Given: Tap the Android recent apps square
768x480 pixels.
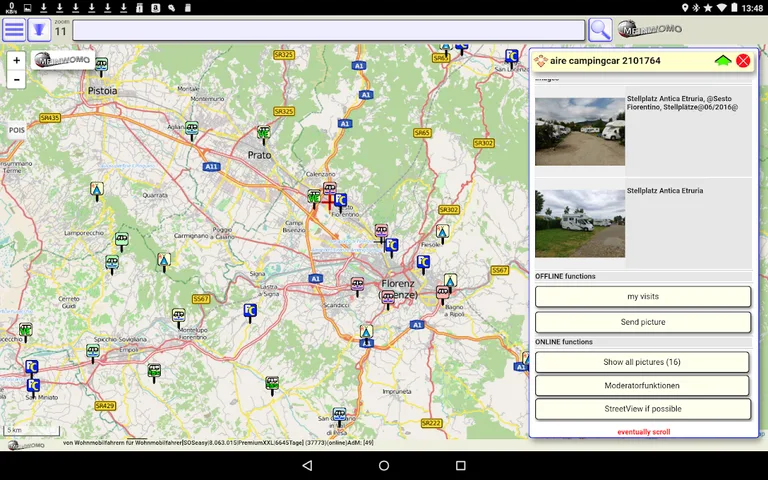Looking at the screenshot, I should click(x=460, y=465).
